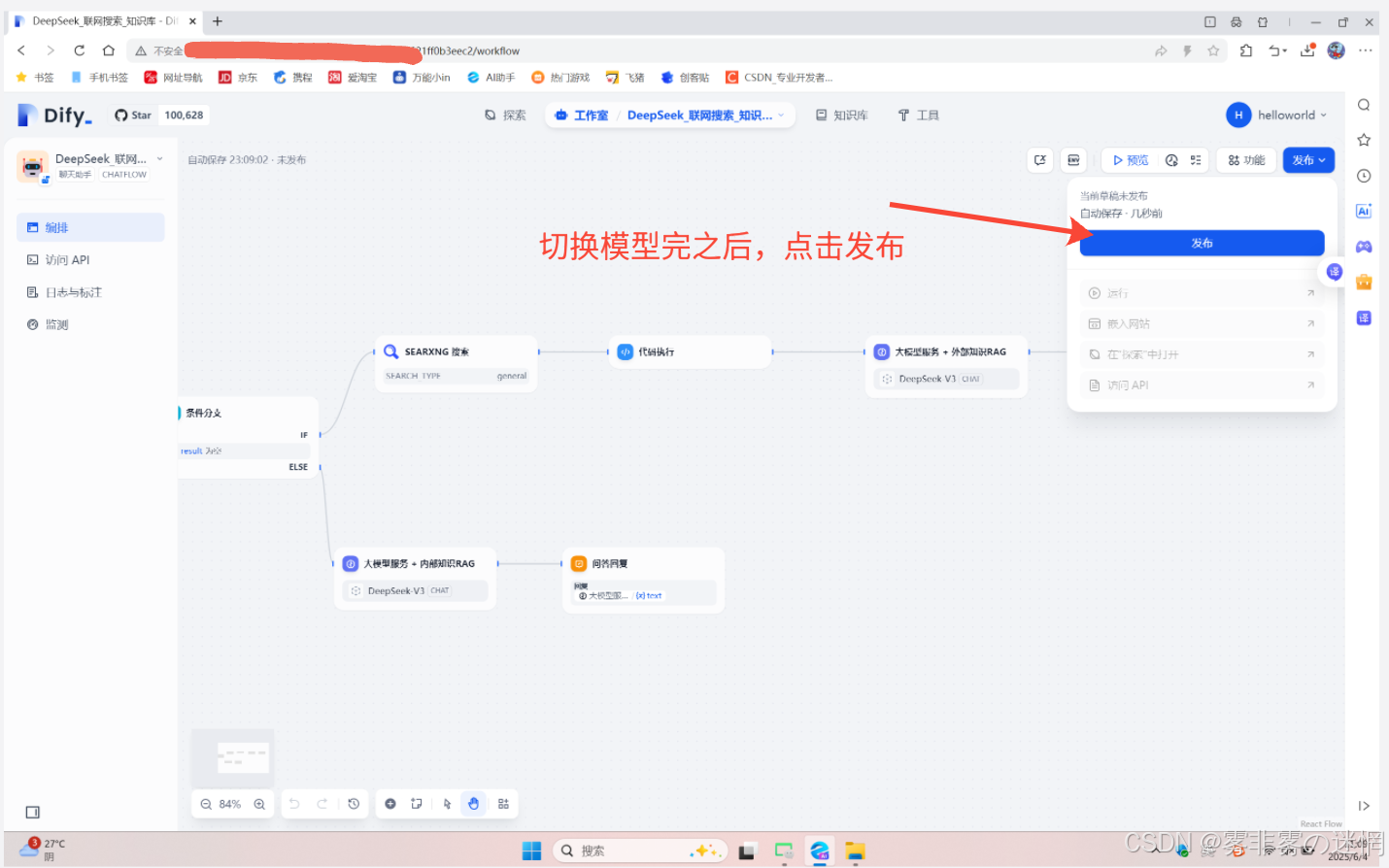
Task: Select the 大模型服务 + 外部知识RAG node
Action: pos(946,366)
